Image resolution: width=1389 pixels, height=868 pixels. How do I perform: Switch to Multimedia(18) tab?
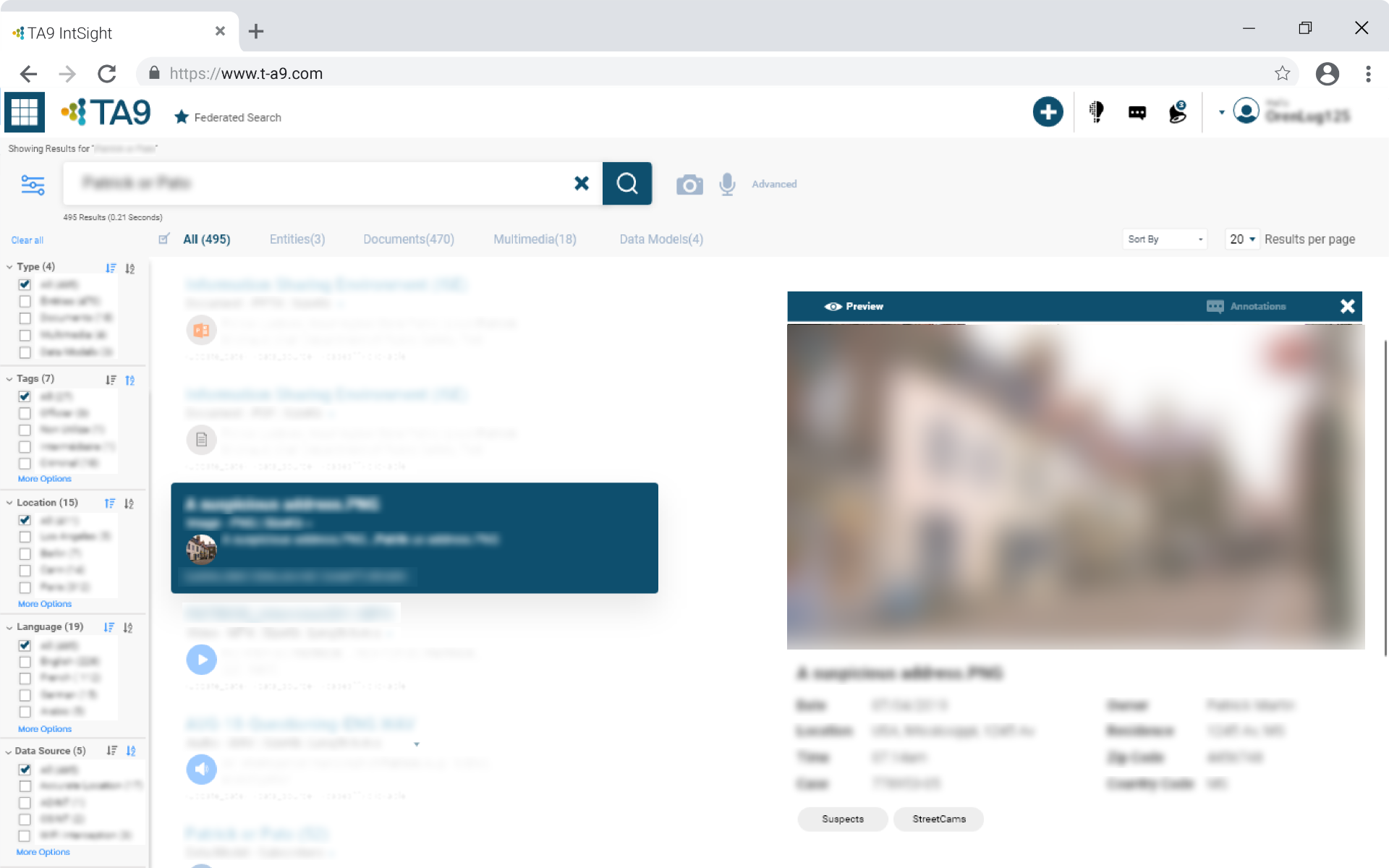coord(535,239)
